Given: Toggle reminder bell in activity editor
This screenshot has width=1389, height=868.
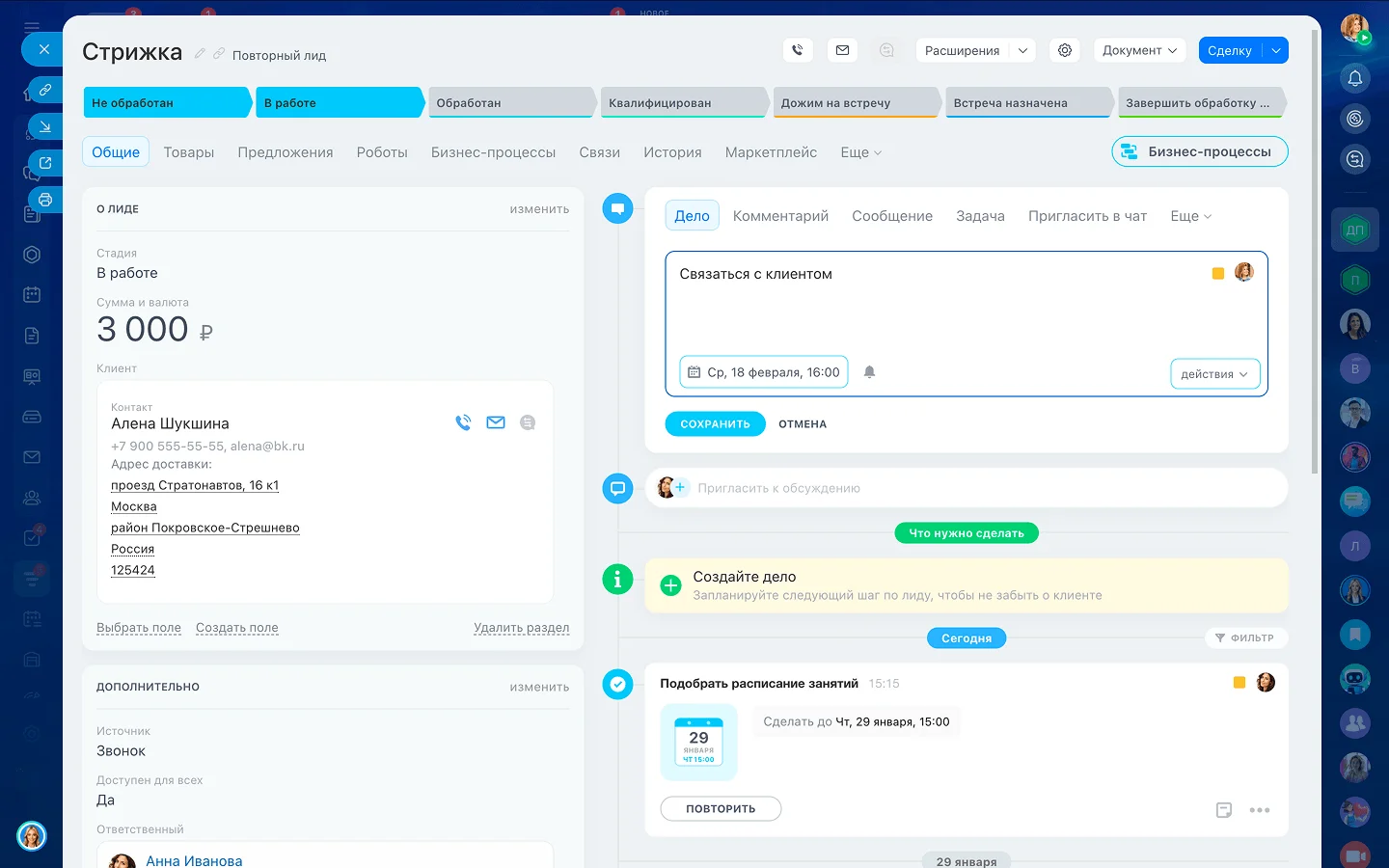Looking at the screenshot, I should 869,372.
